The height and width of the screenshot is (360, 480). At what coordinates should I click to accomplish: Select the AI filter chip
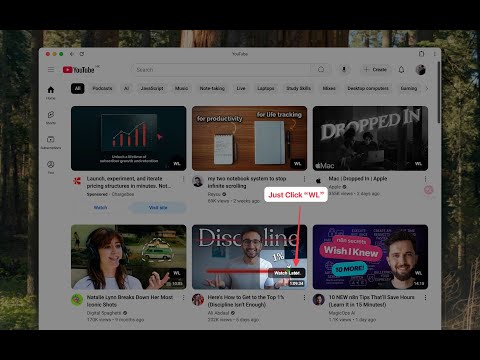click(126, 88)
